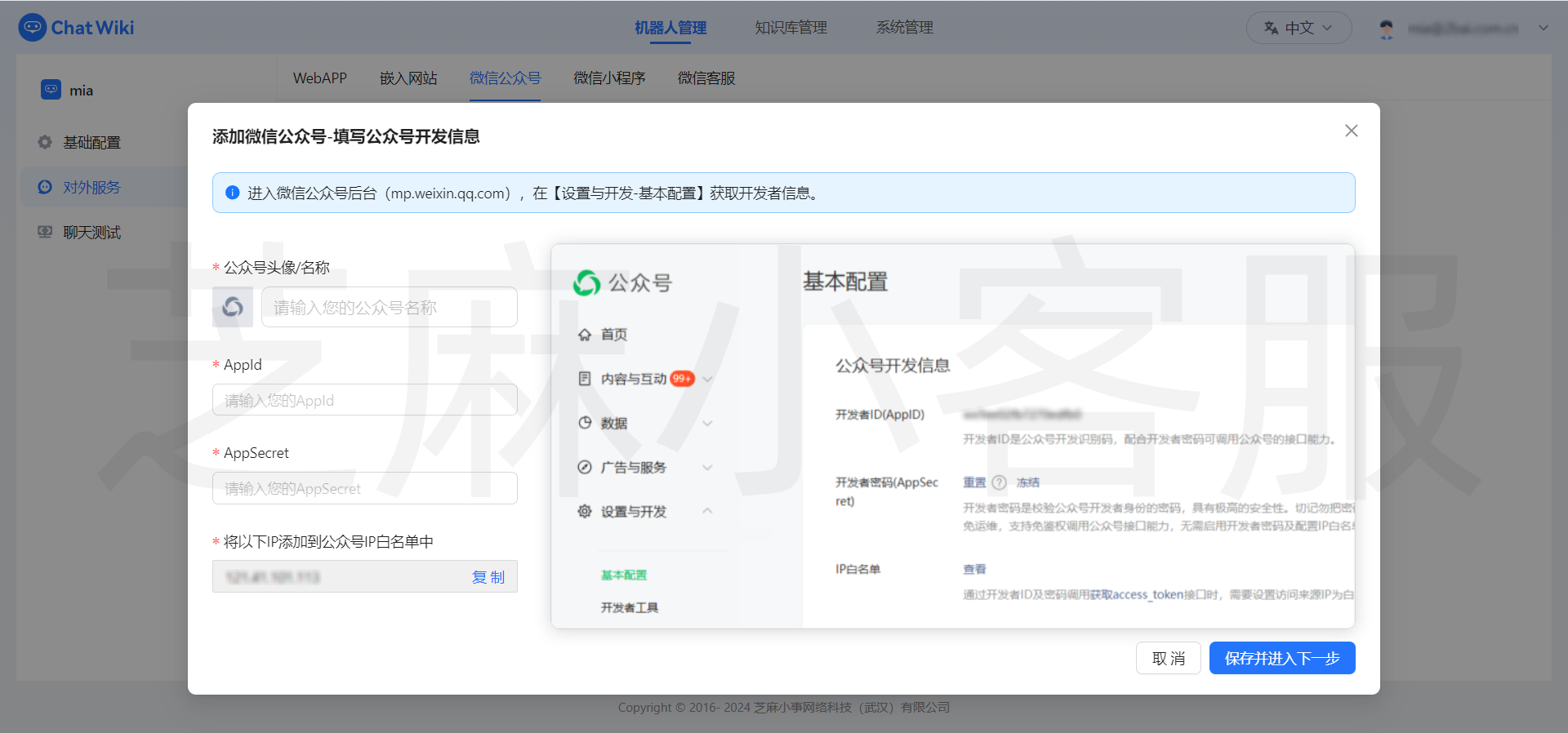Focus the 公众号名称 input field
Image resolution: width=1568 pixels, height=733 pixels.
click(390, 307)
